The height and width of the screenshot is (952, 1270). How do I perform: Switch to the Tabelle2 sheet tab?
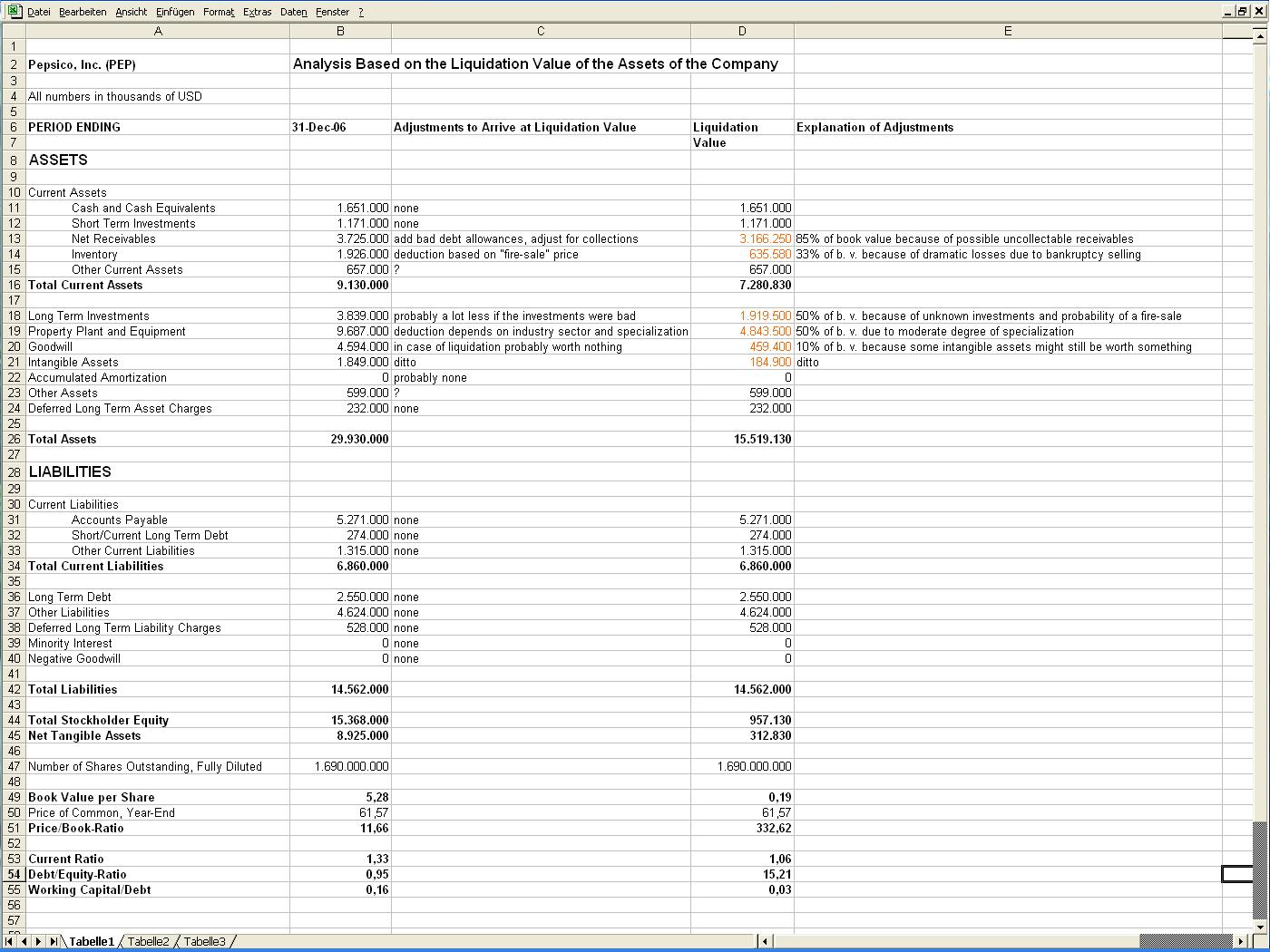148,941
